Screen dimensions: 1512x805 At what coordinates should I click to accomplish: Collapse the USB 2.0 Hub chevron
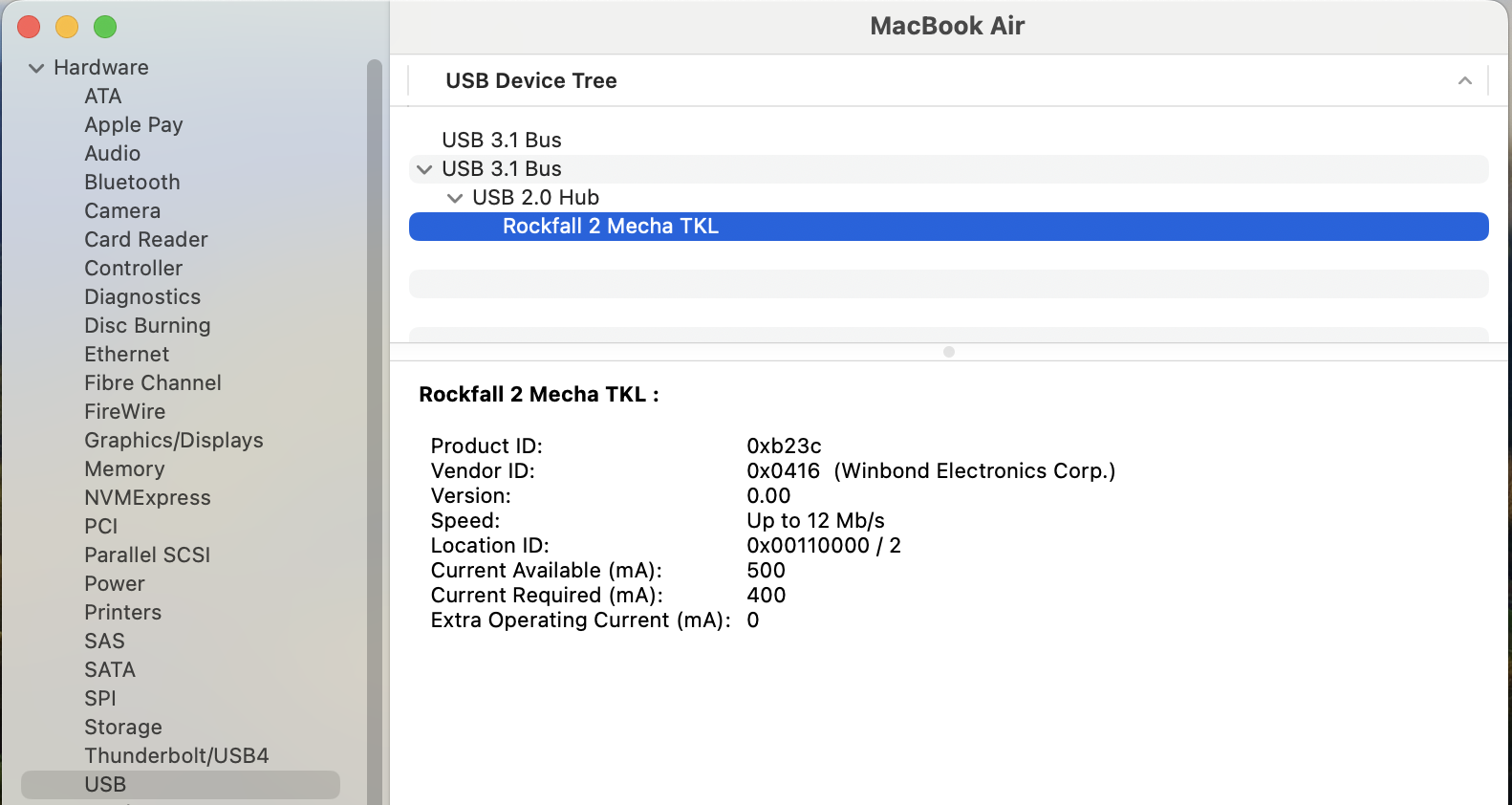(455, 198)
